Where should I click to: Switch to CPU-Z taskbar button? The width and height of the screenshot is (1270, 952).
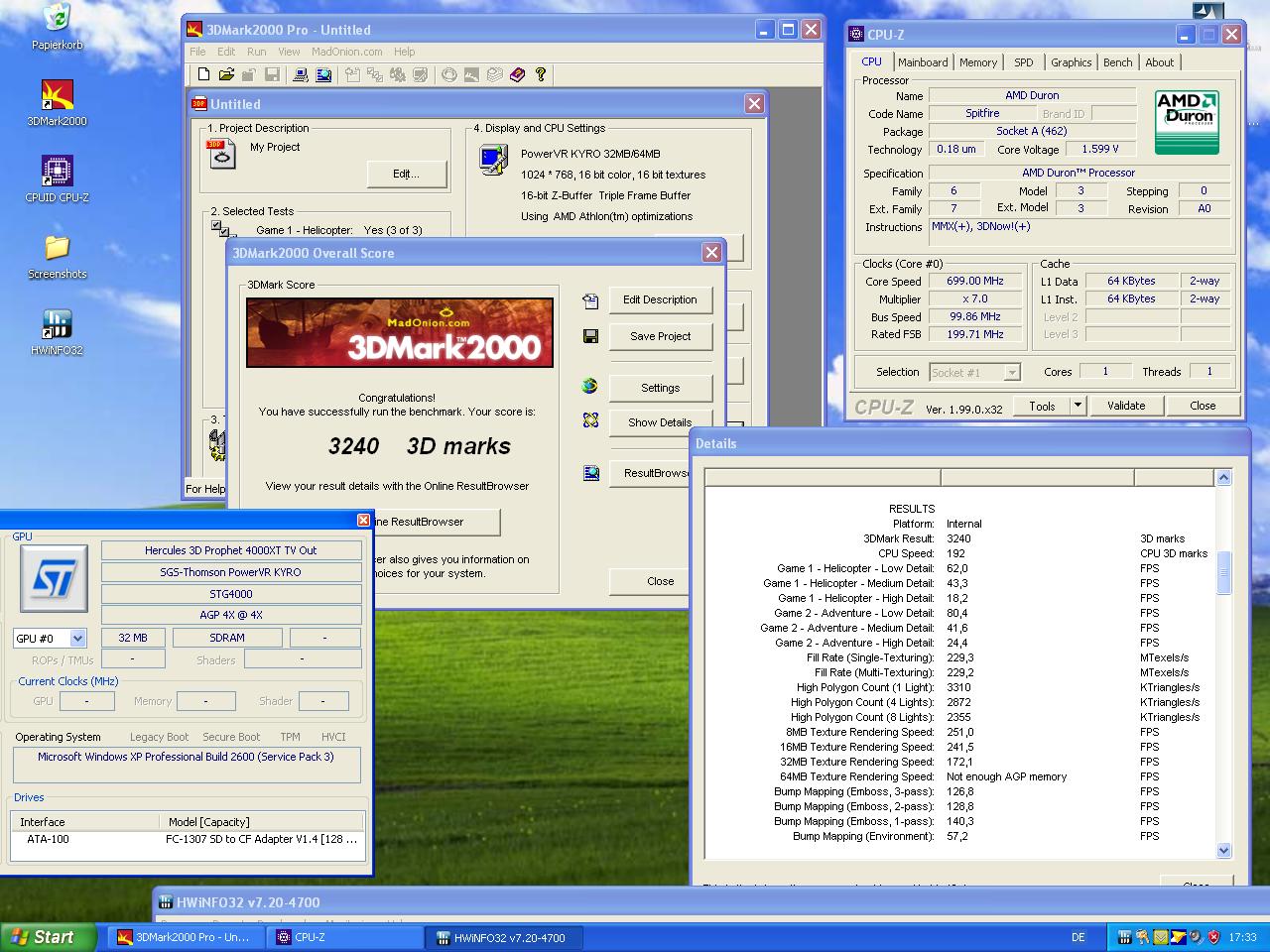pyautogui.click(x=346, y=937)
